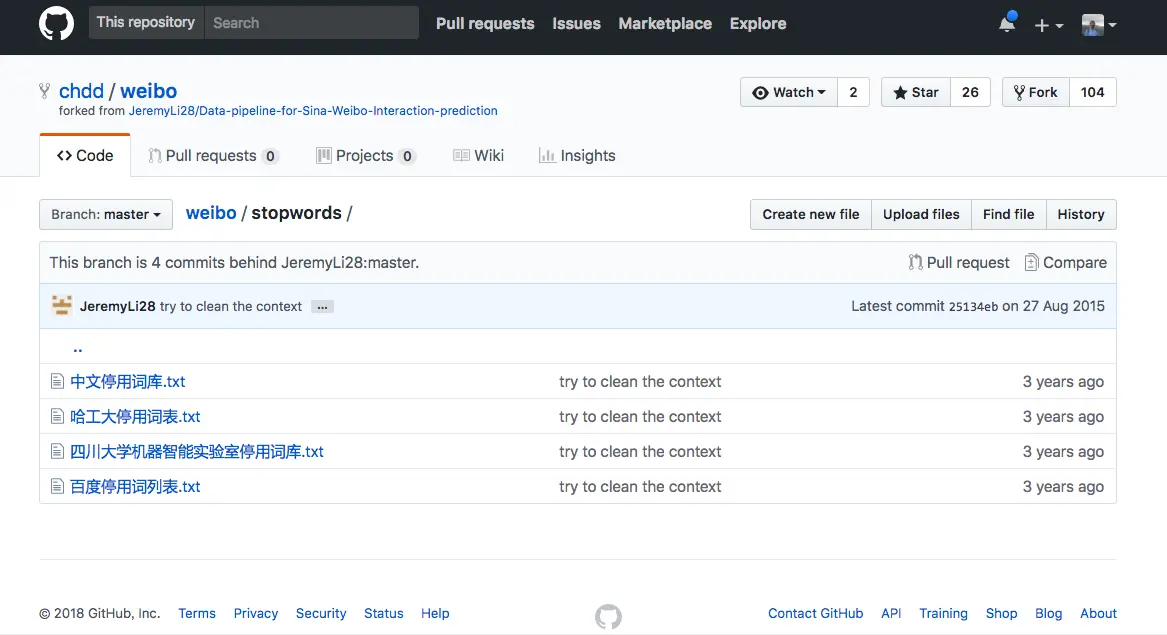The width and height of the screenshot is (1167, 635).
Task: Switch to the Wiki tab
Action: 478,156
